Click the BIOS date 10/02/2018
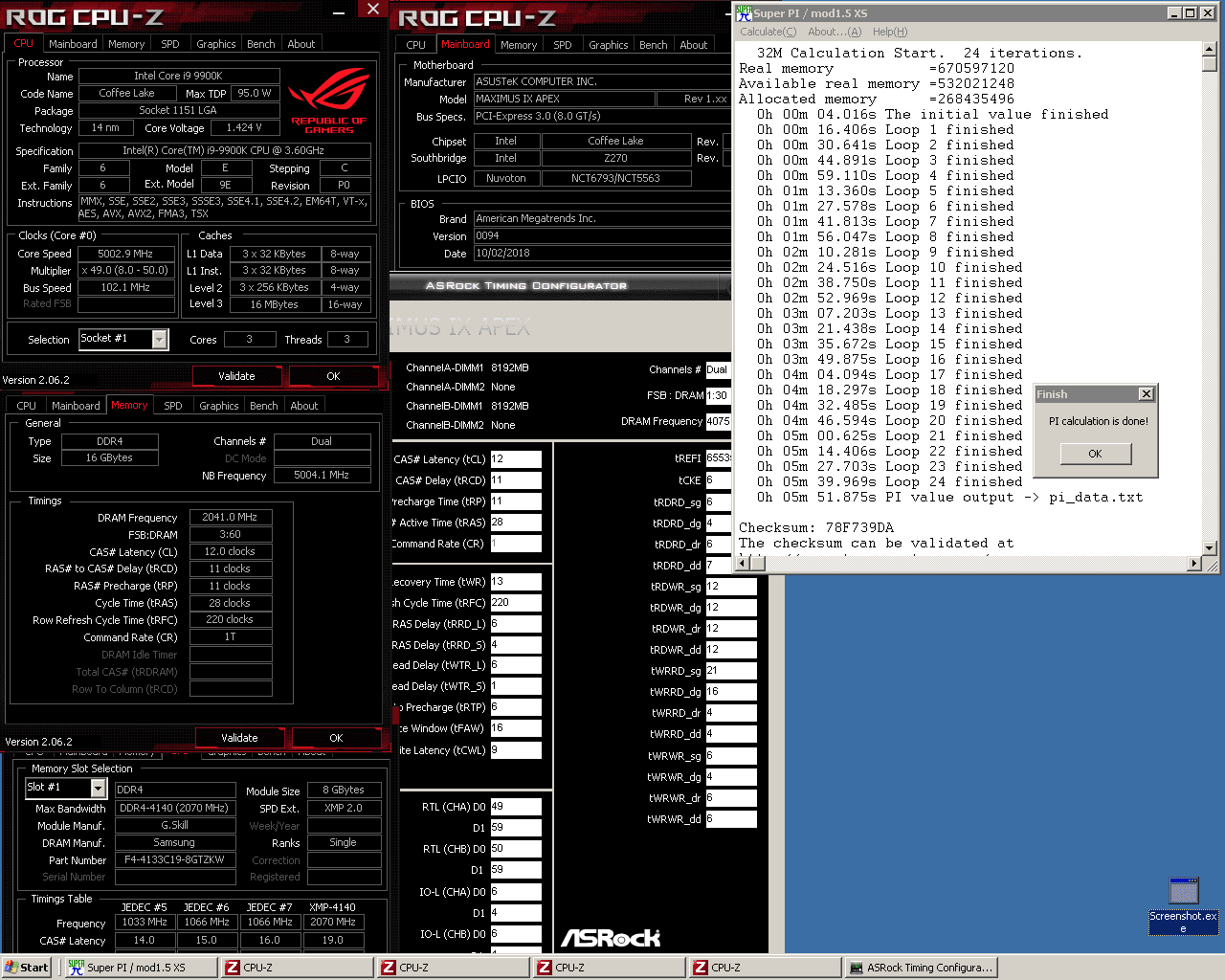 [x=601, y=254]
